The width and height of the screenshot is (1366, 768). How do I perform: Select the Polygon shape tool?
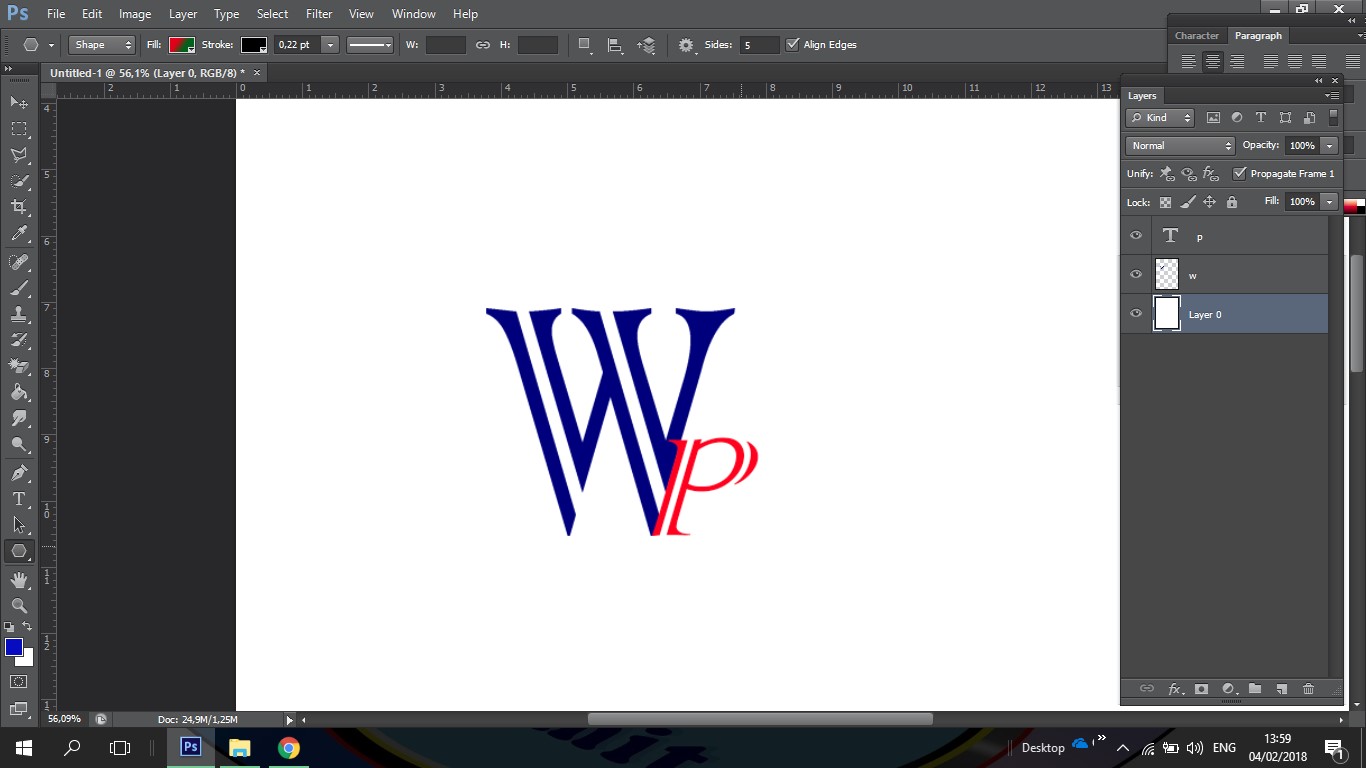[19, 551]
